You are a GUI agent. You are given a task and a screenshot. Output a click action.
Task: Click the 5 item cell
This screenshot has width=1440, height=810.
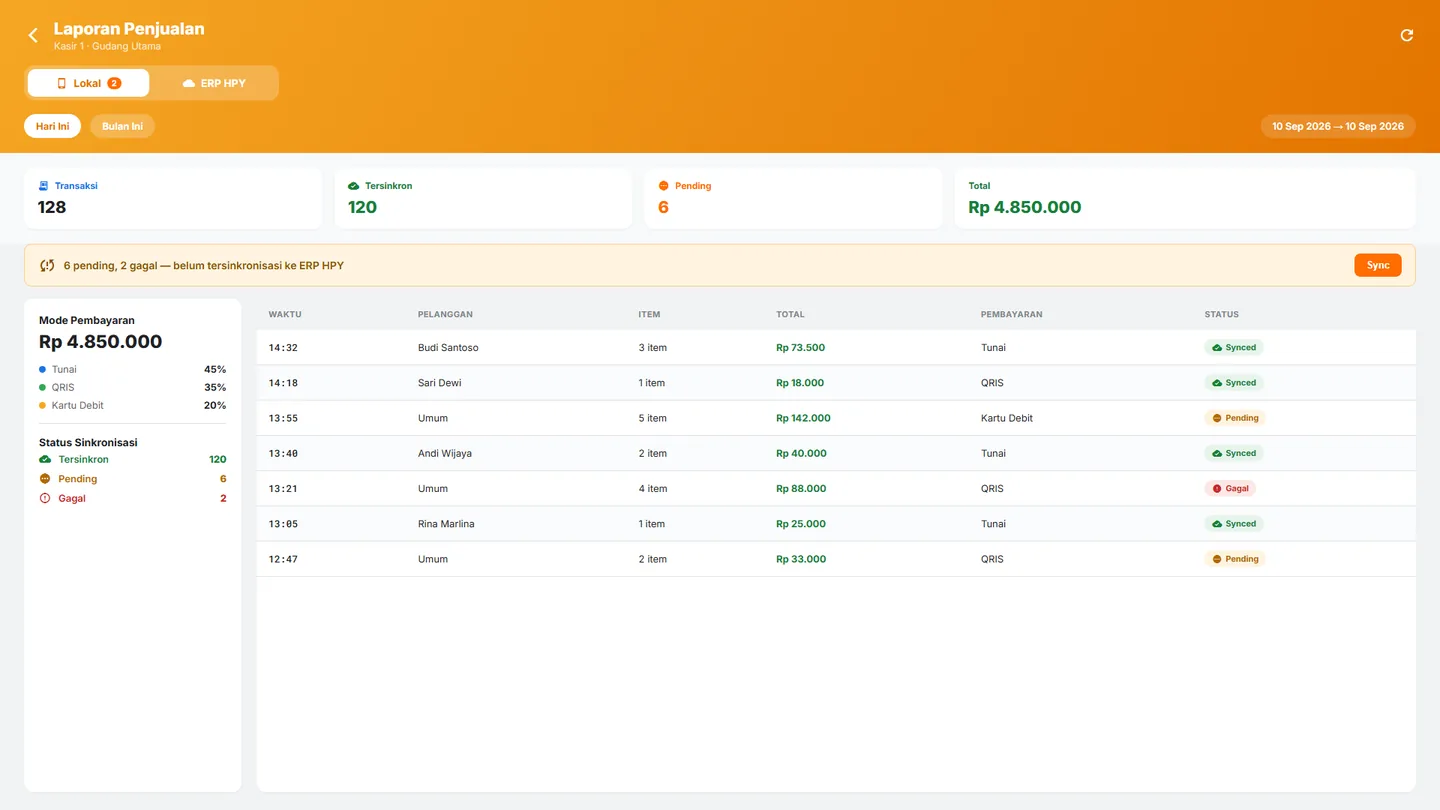coord(653,418)
